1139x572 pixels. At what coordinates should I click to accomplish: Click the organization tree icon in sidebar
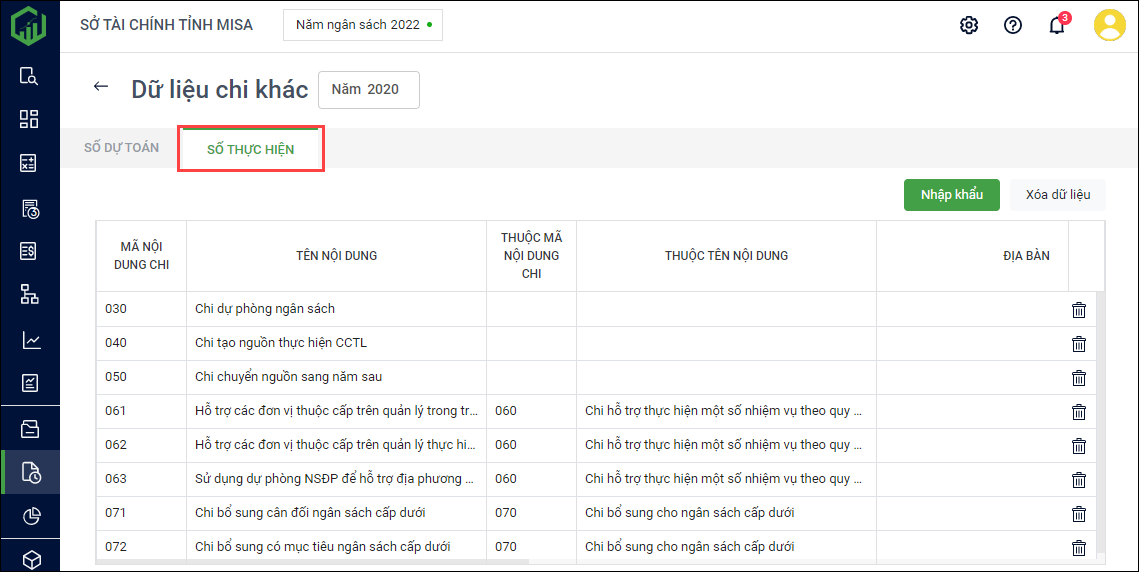point(29,294)
